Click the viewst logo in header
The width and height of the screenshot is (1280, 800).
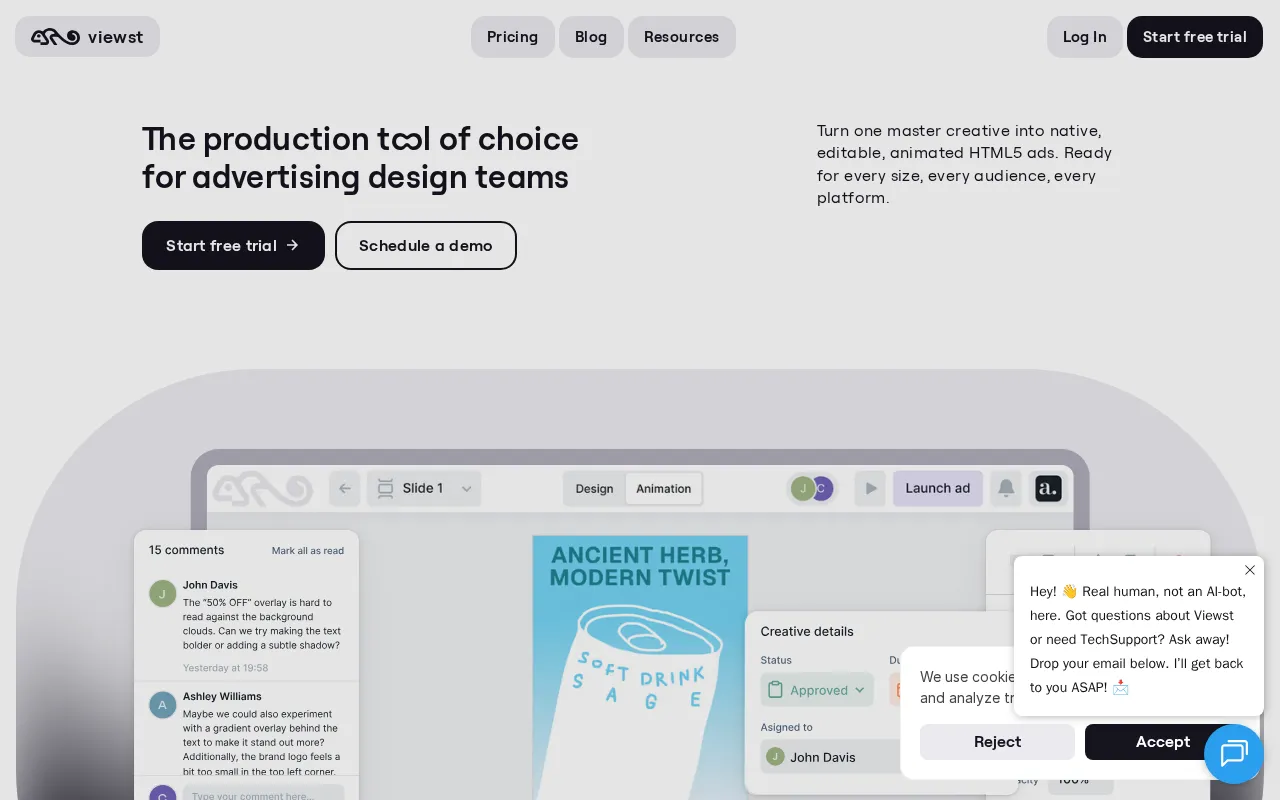pyautogui.click(x=87, y=37)
